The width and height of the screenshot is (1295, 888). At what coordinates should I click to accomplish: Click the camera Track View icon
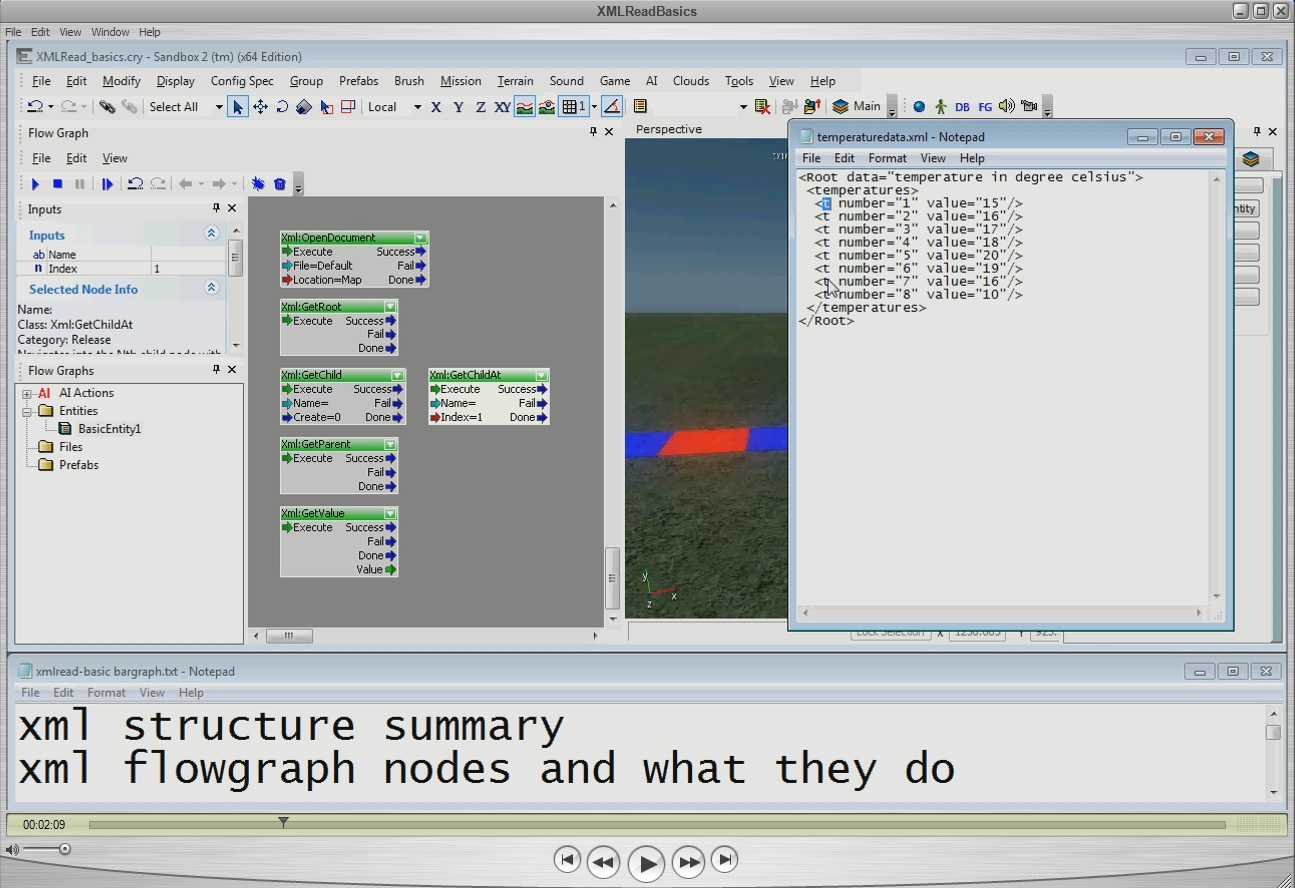coord(1029,107)
